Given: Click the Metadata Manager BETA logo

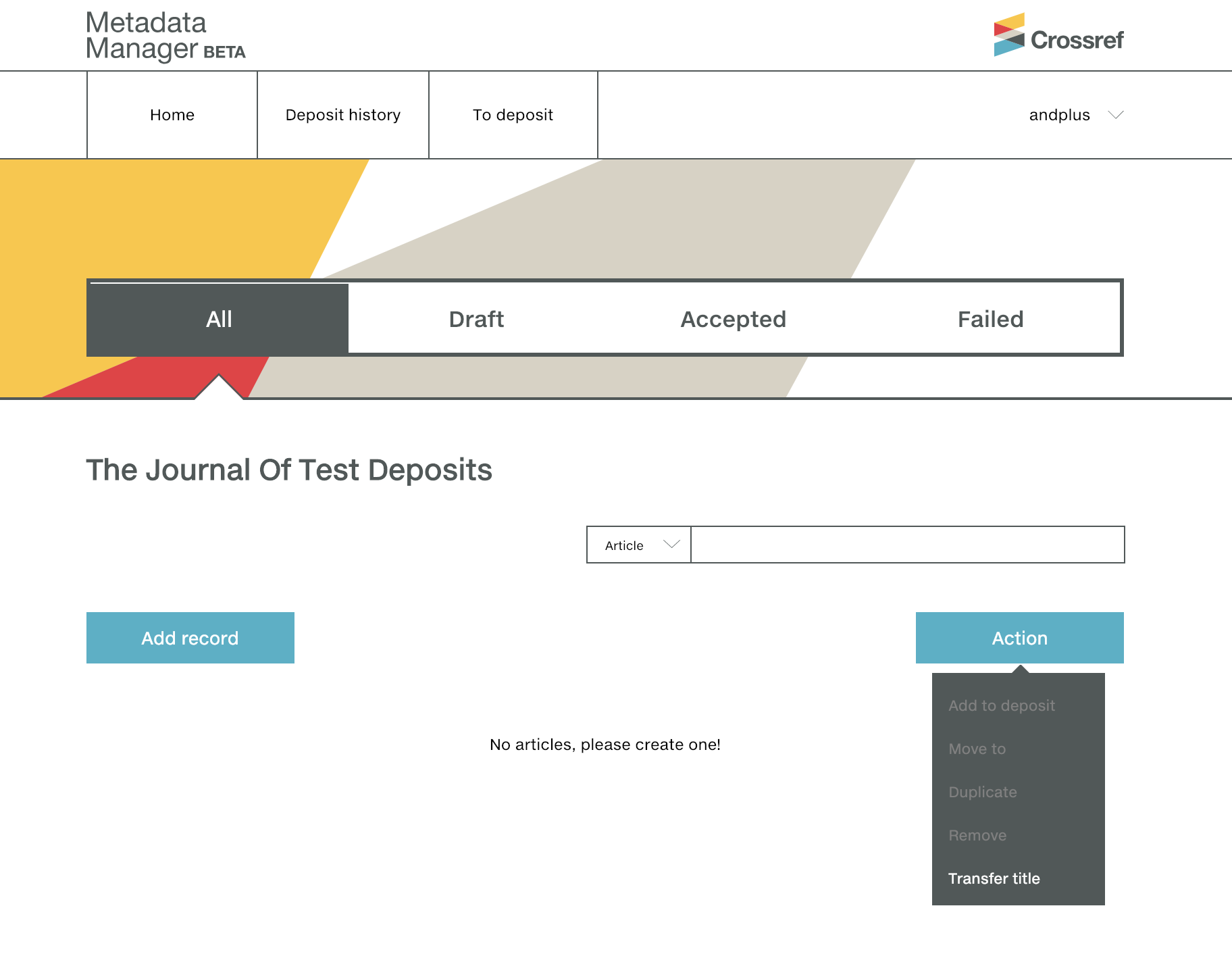Looking at the screenshot, I should [x=165, y=36].
